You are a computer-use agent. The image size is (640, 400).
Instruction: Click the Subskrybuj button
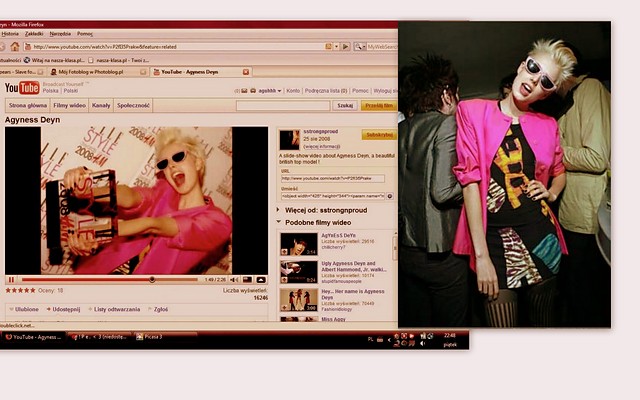pos(379,135)
